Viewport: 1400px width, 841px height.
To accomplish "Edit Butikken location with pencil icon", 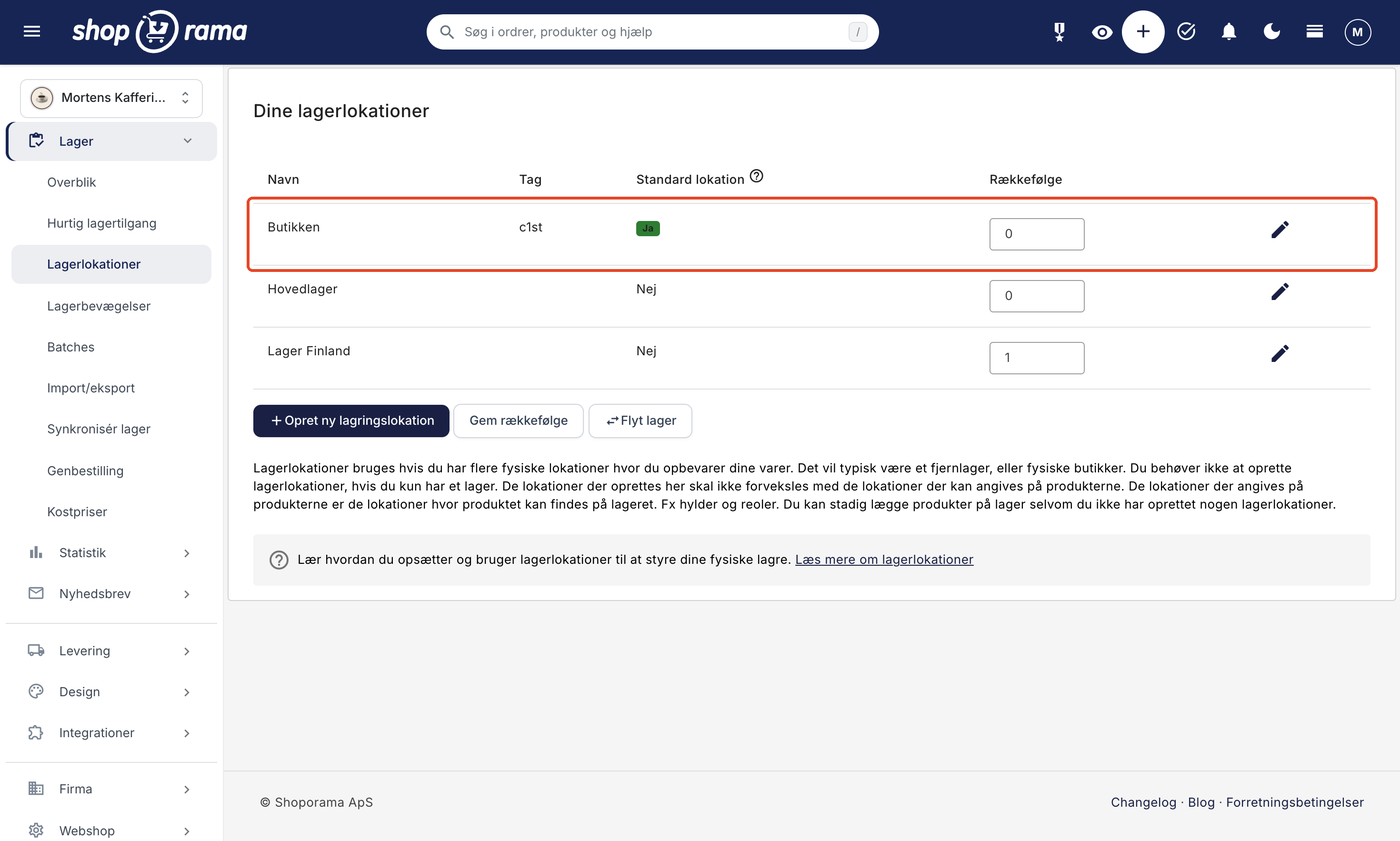I will click(x=1280, y=230).
